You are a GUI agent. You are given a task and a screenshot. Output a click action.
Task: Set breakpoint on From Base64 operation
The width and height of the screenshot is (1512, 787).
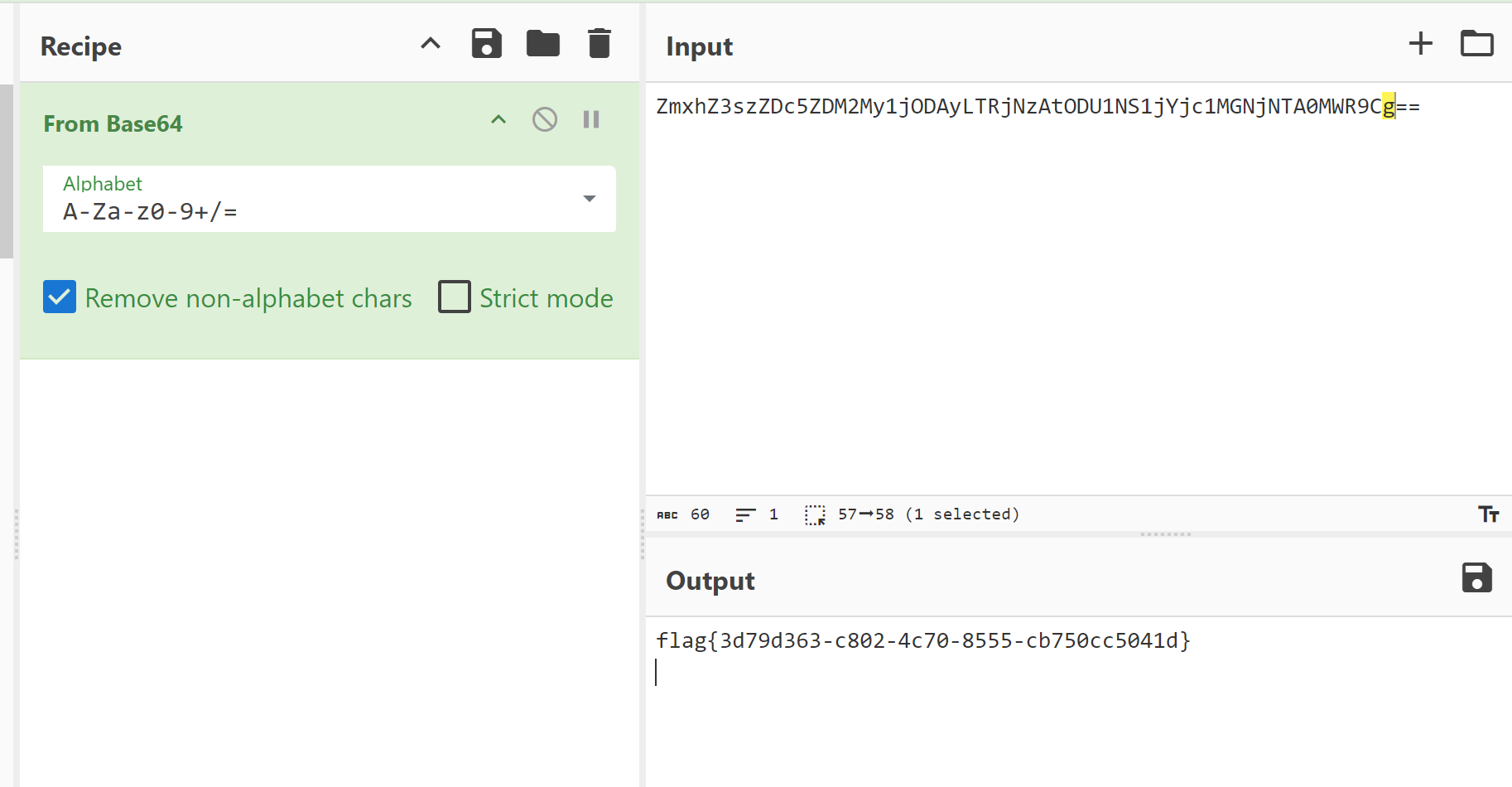[x=591, y=120]
